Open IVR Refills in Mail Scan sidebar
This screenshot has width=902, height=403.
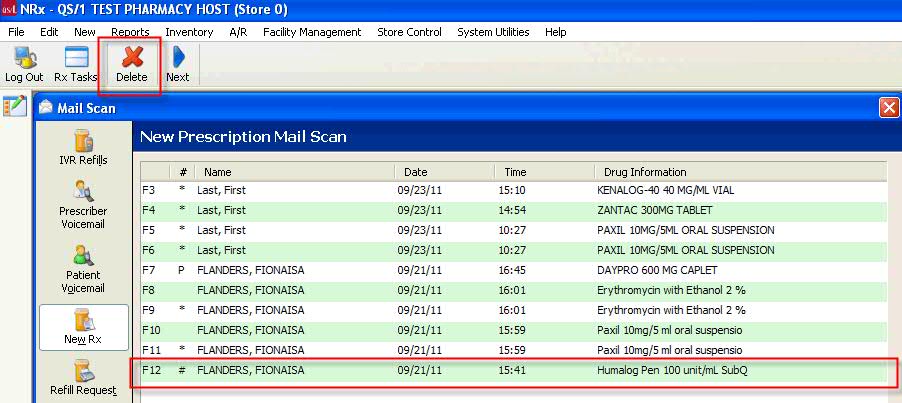[83, 147]
